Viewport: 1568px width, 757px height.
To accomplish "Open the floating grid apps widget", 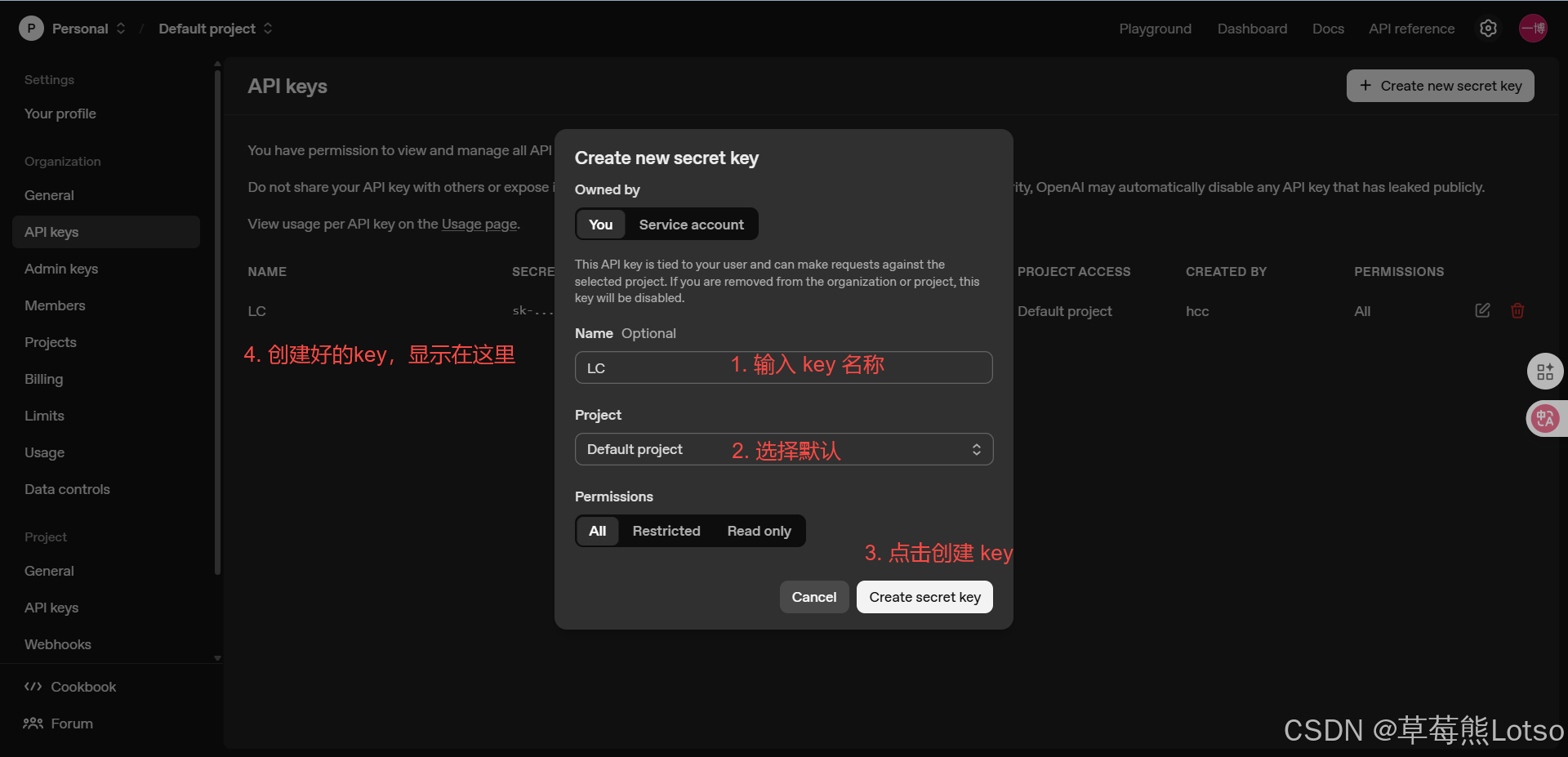I will [x=1545, y=372].
